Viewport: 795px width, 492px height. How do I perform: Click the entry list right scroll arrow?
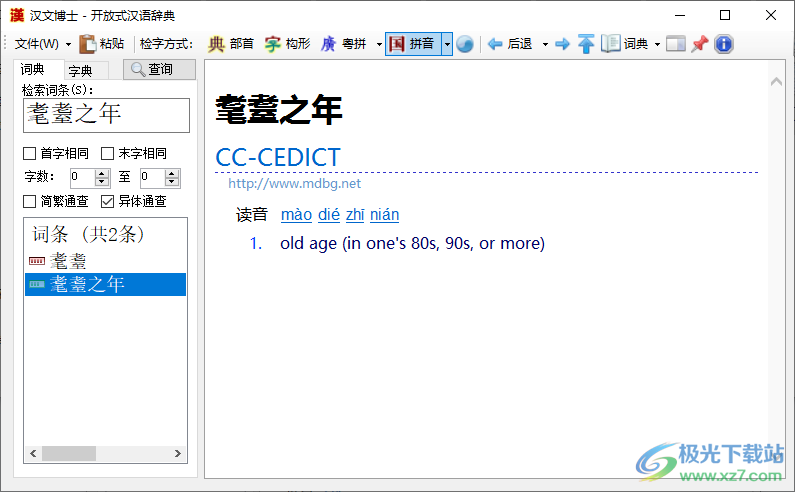pos(178,453)
